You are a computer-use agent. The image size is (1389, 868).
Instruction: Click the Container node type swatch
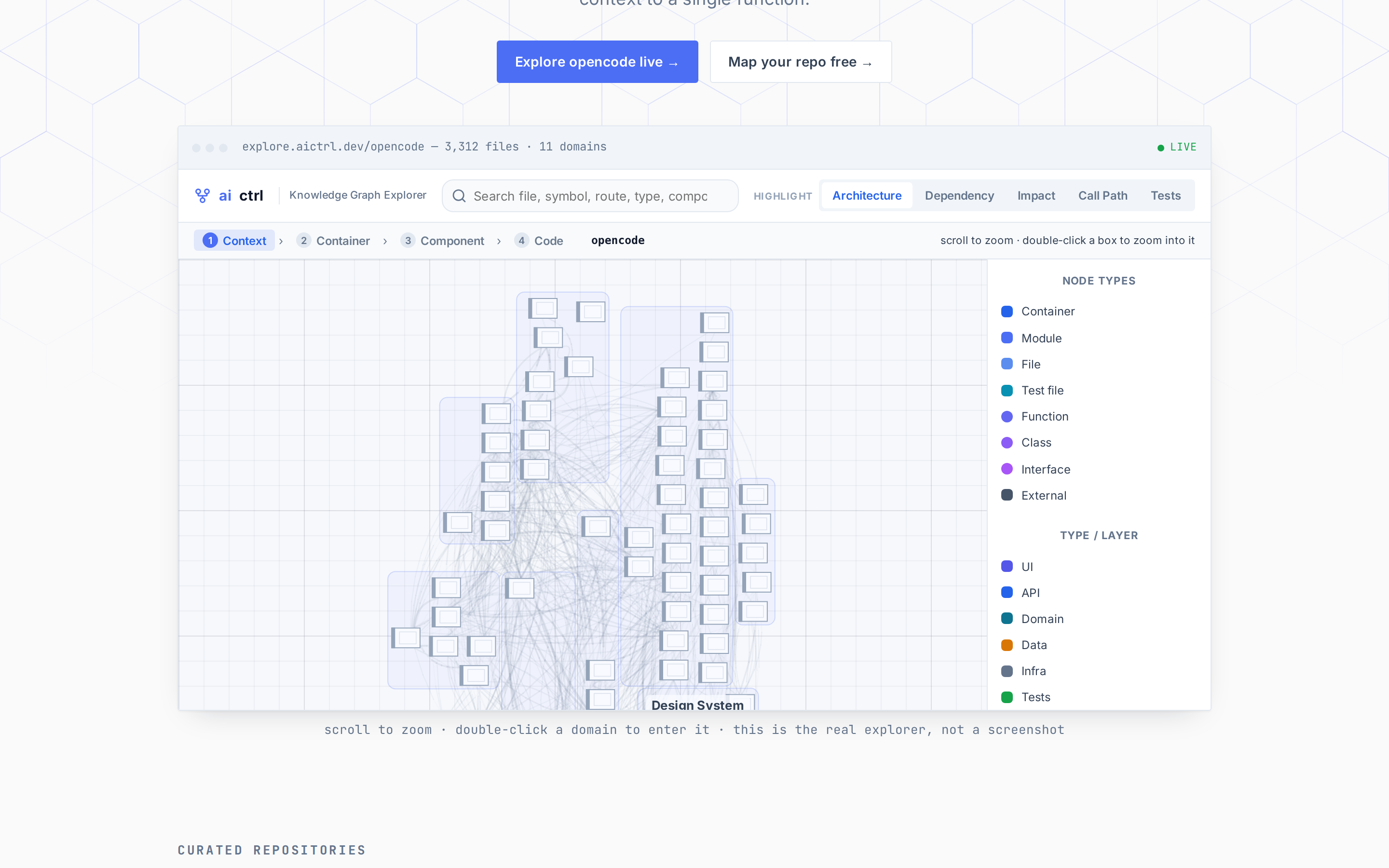1007,311
